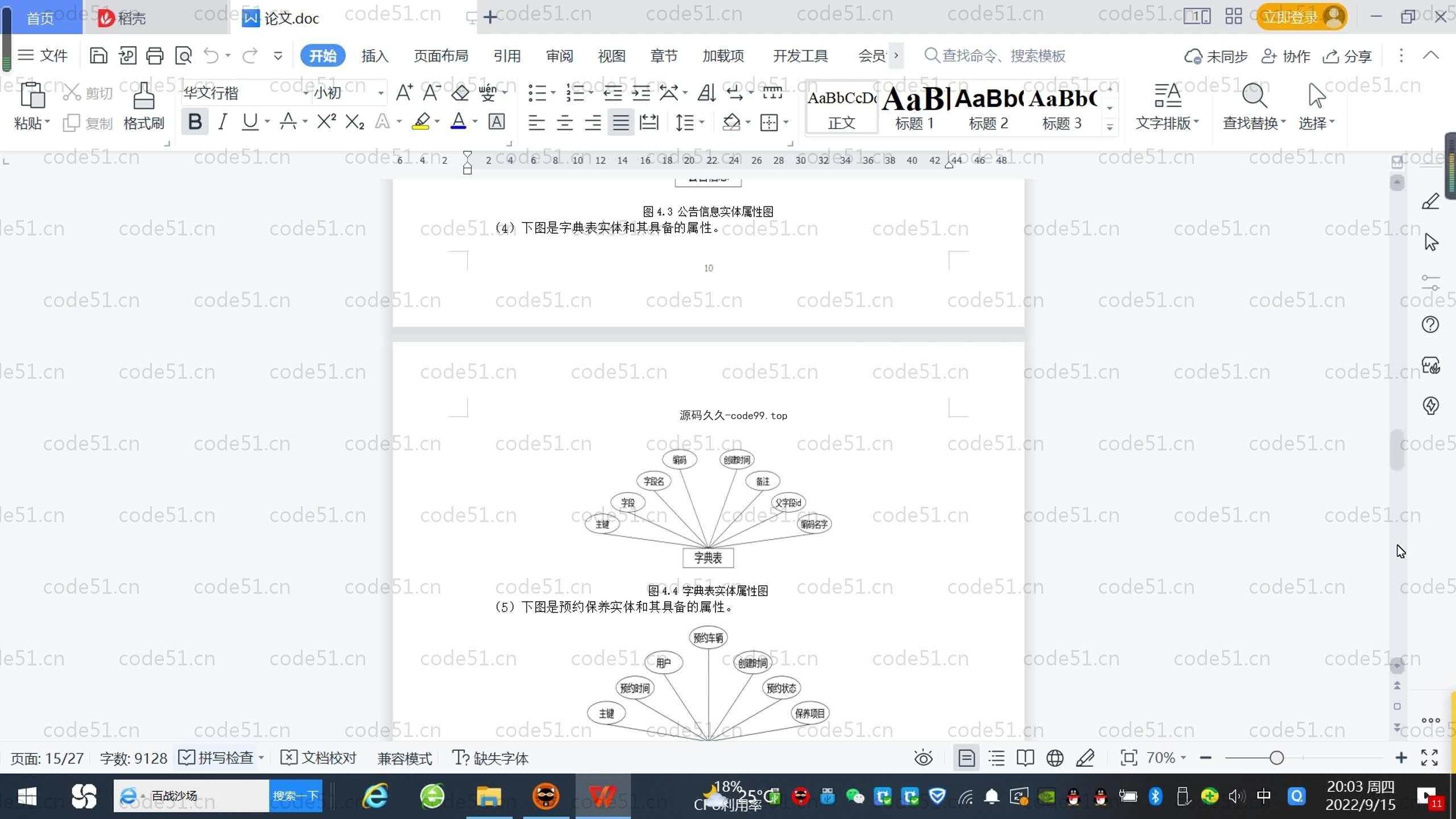Click the 分享 share button
The image size is (1456, 819).
point(1347,56)
